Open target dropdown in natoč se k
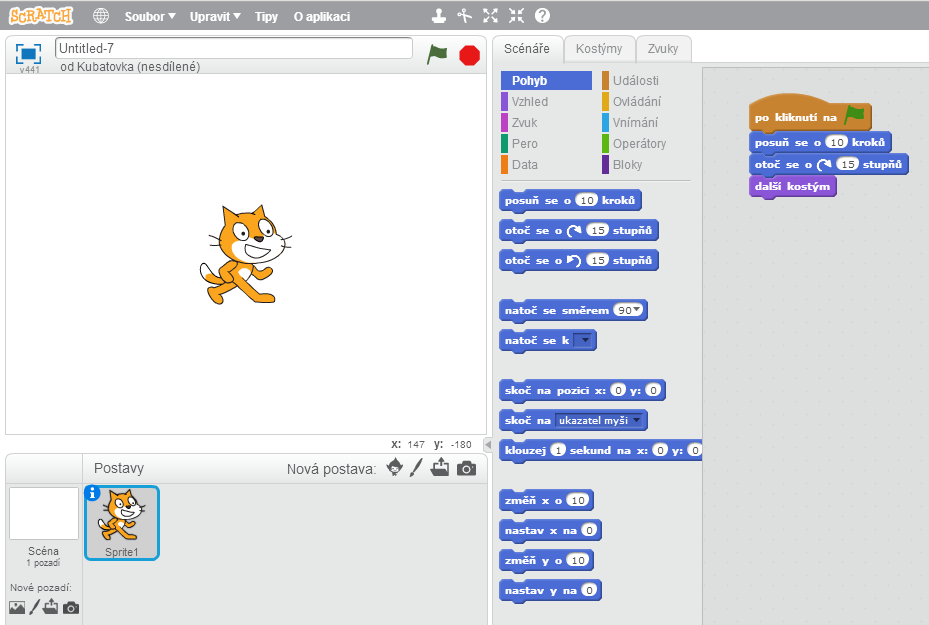The width and height of the screenshot is (929, 625). 585,340
